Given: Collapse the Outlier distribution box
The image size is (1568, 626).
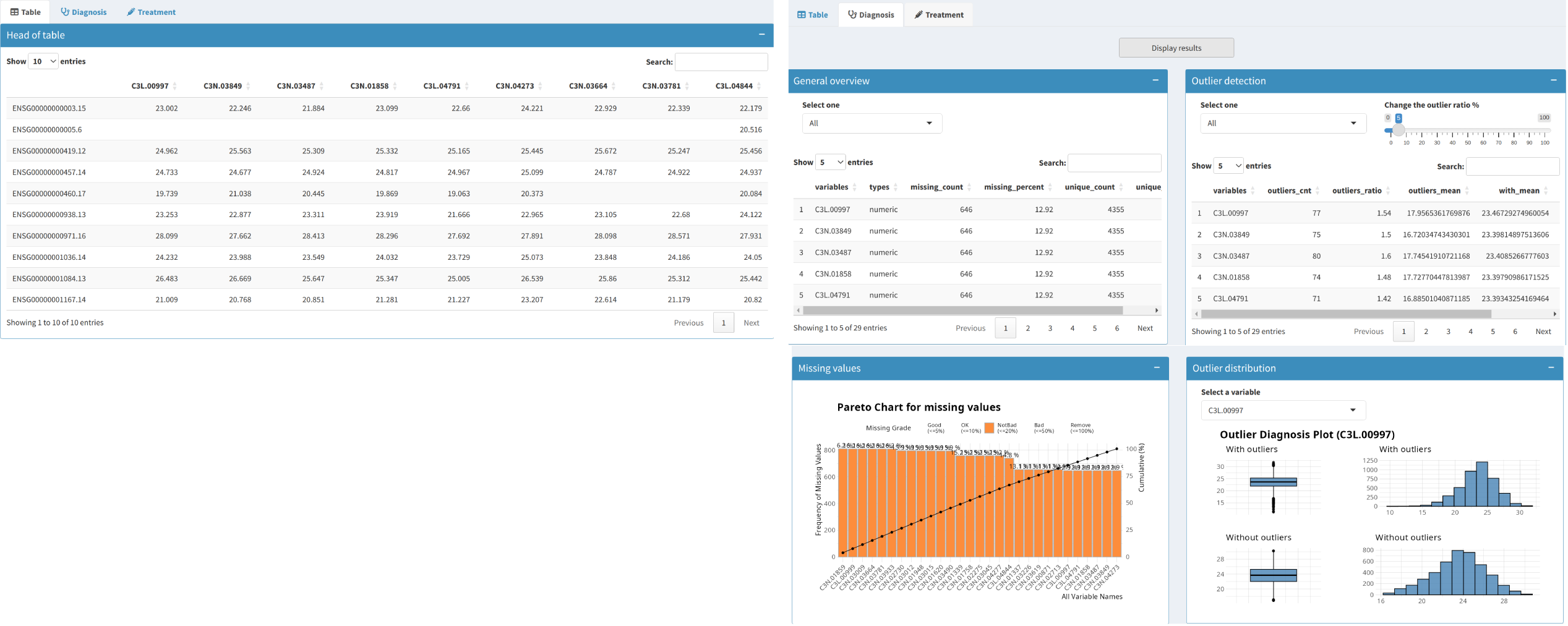Looking at the screenshot, I should [x=1551, y=368].
